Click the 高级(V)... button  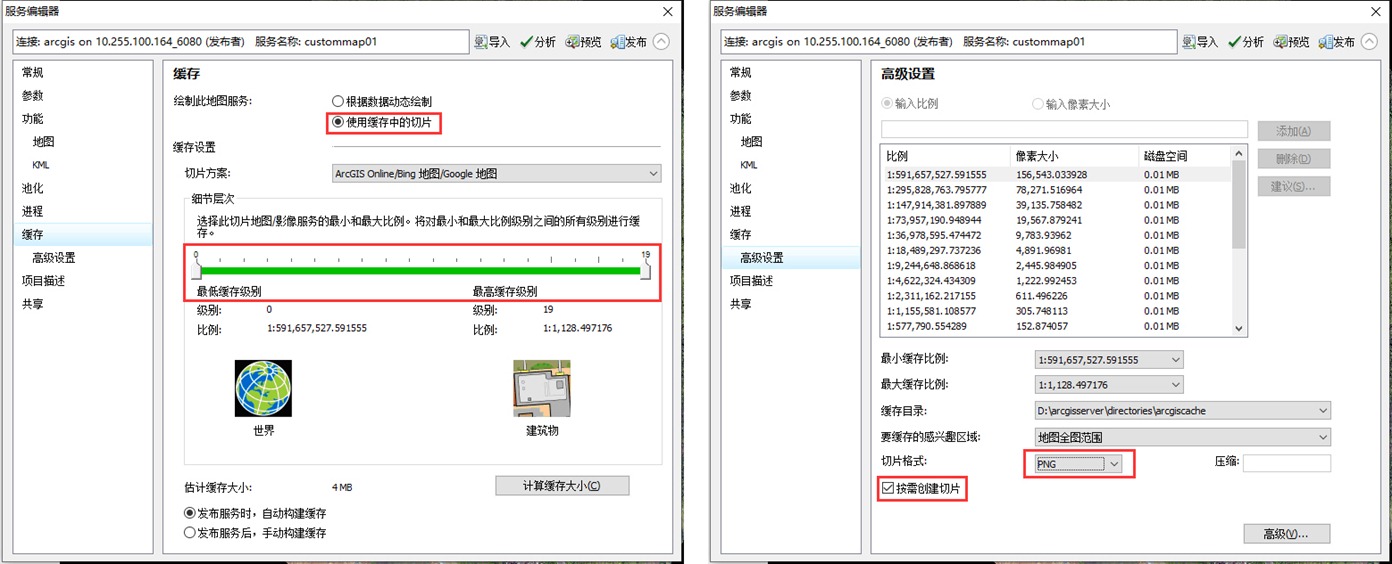click(1286, 534)
